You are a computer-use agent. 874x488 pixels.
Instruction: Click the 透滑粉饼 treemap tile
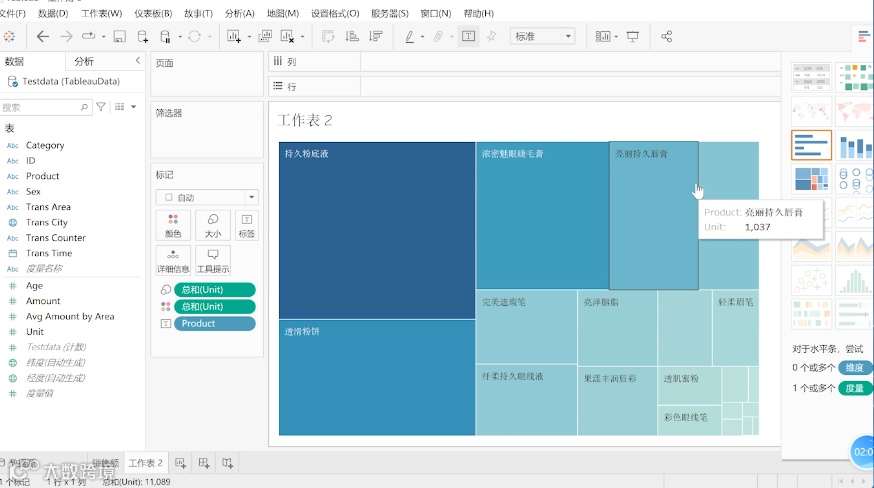pos(377,378)
